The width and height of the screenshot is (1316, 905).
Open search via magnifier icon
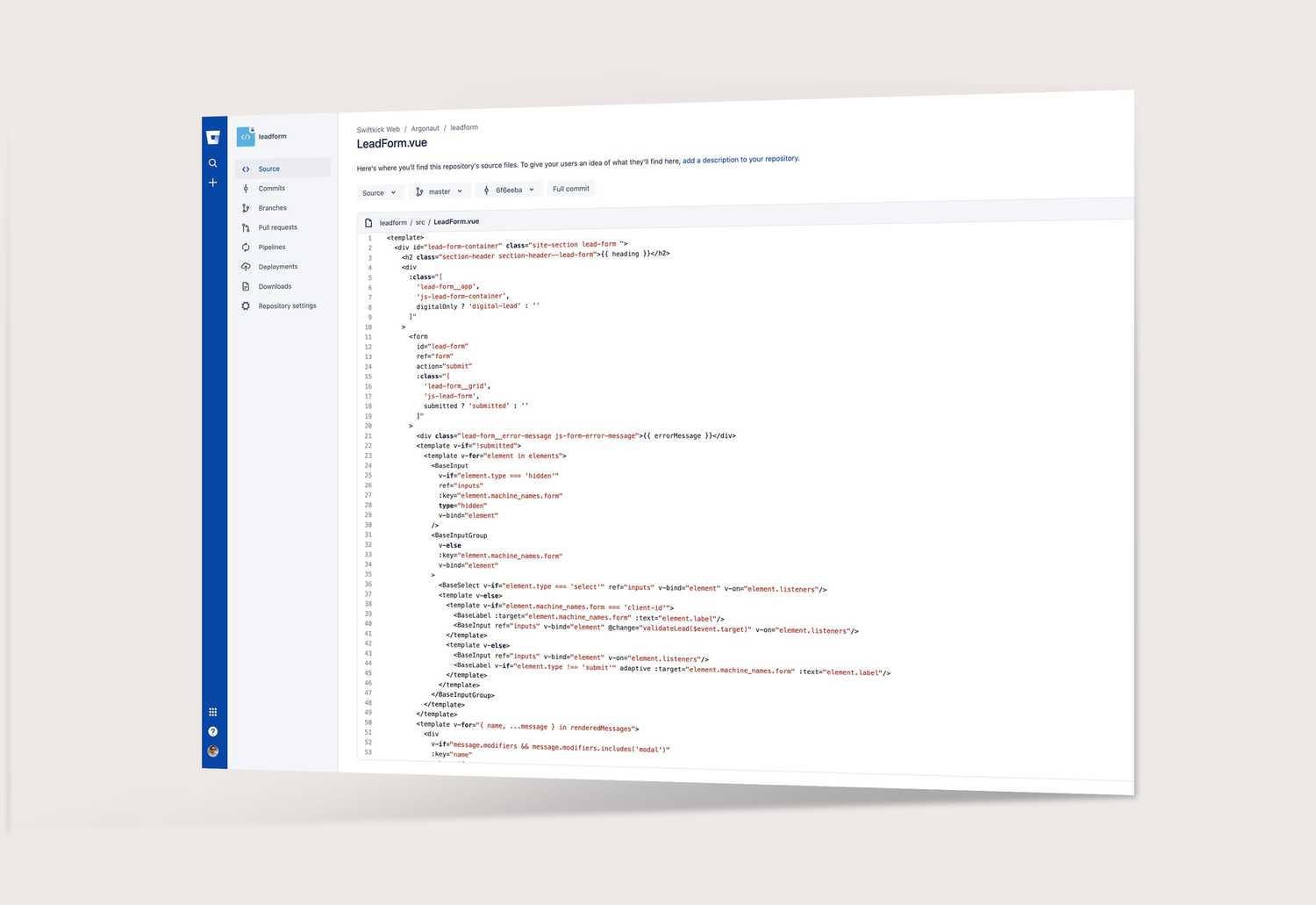point(212,163)
